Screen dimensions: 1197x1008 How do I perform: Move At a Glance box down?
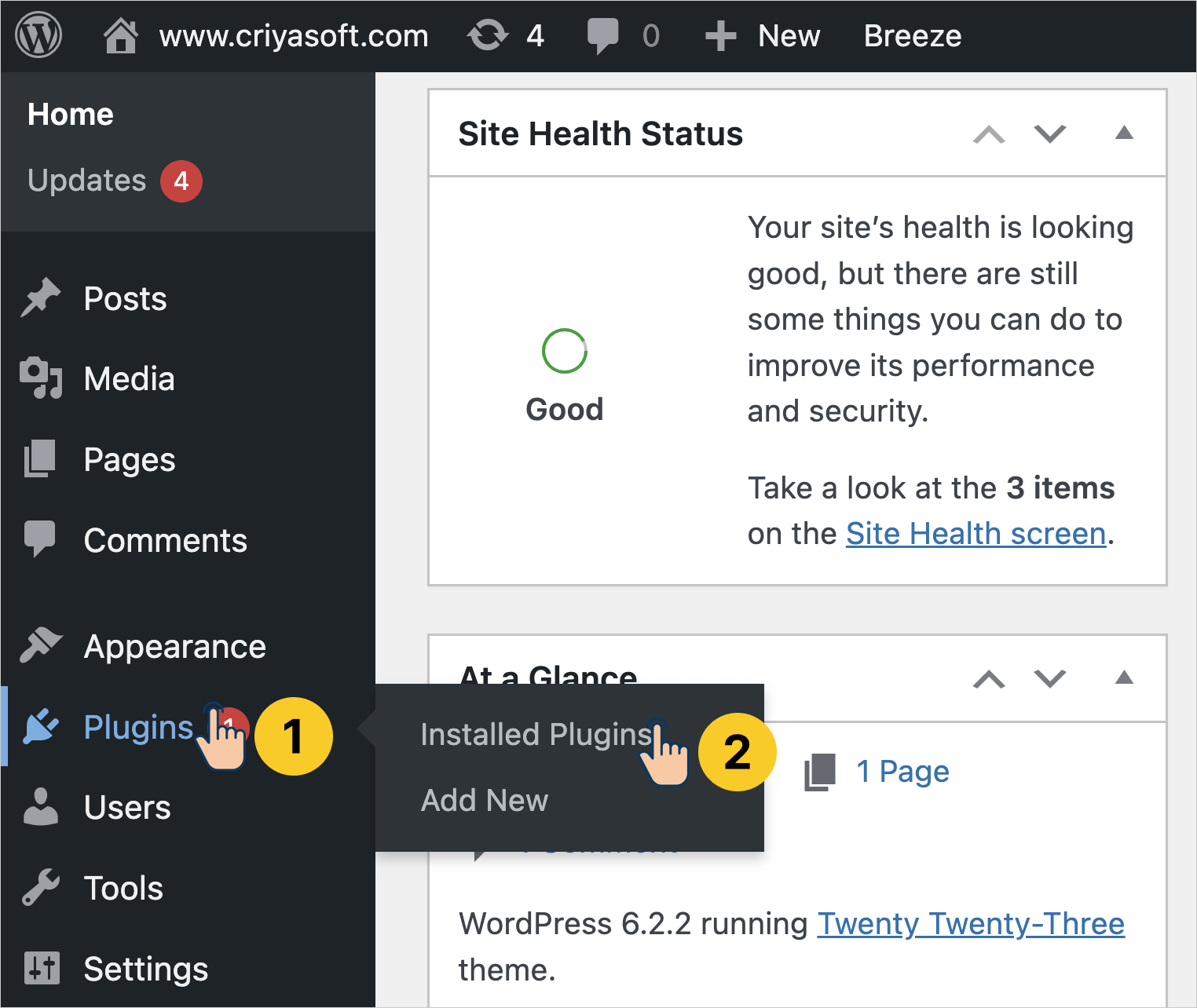(1050, 679)
